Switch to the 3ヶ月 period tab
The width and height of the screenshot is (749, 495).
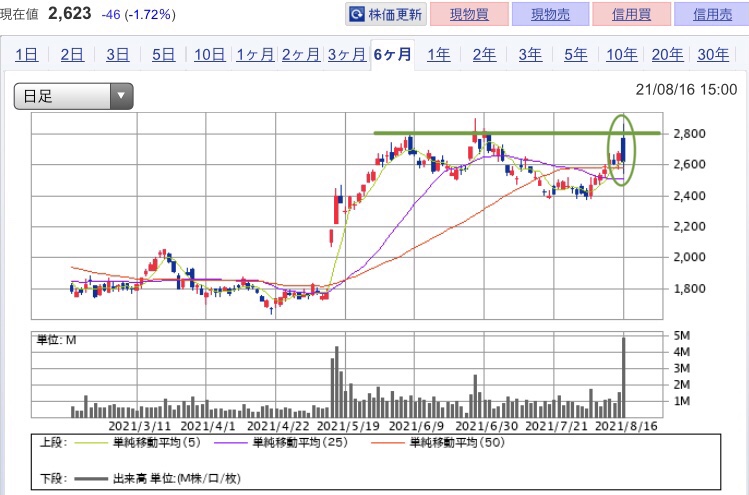[x=347, y=54]
